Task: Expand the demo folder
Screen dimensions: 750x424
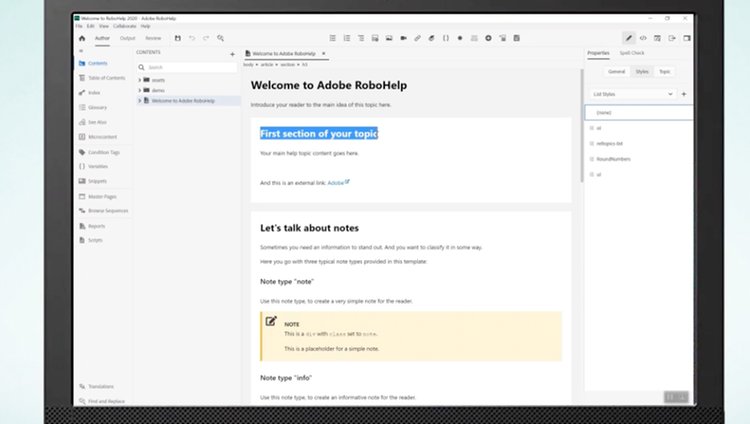Action: (140, 90)
